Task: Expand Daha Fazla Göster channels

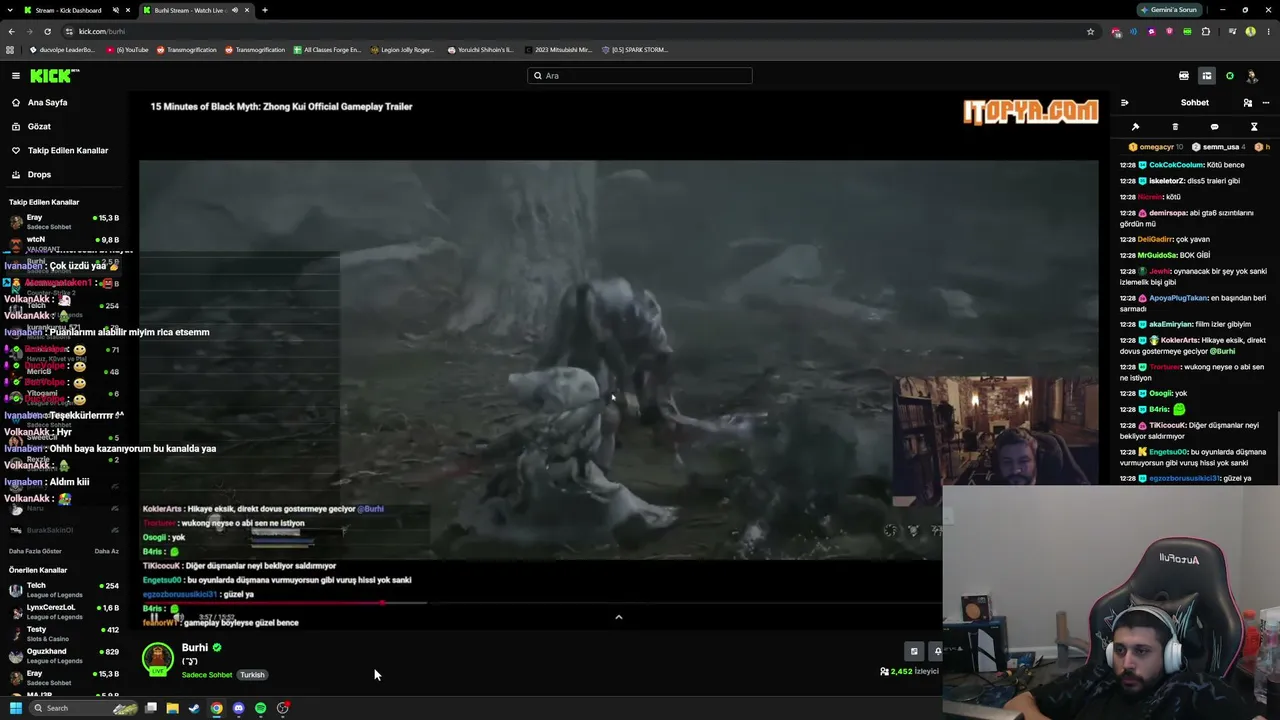Action: [35, 551]
